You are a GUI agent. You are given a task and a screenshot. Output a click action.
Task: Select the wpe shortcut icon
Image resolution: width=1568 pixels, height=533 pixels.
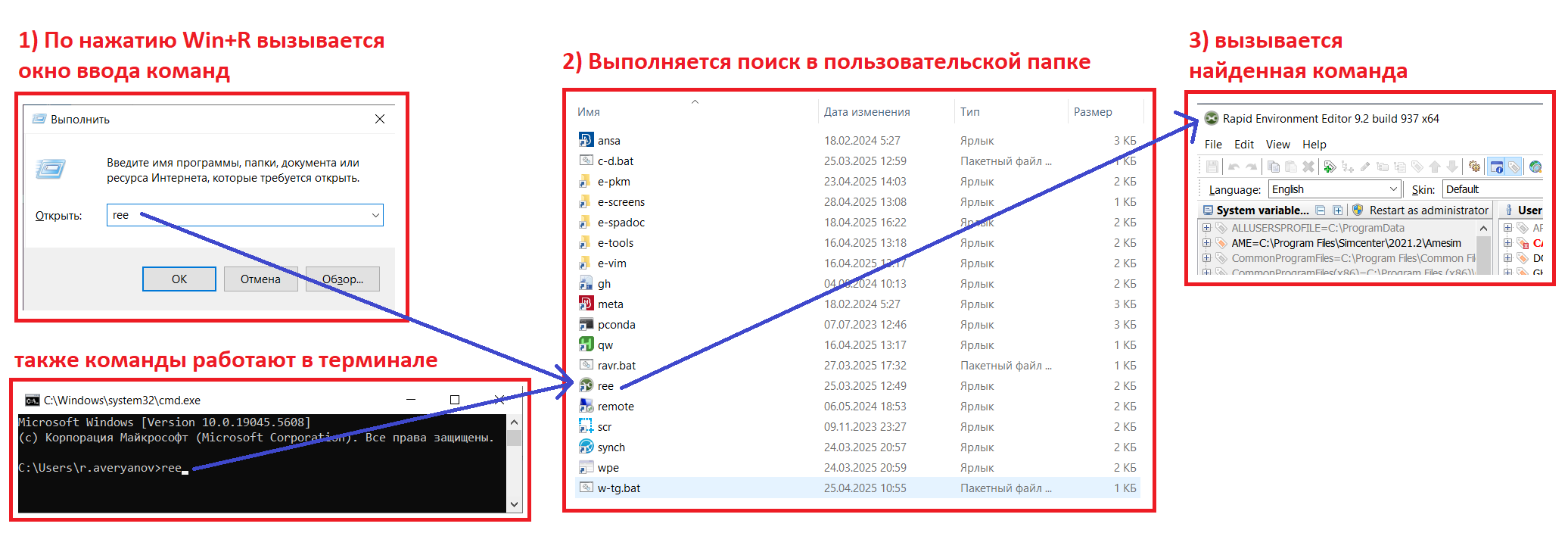(586, 467)
